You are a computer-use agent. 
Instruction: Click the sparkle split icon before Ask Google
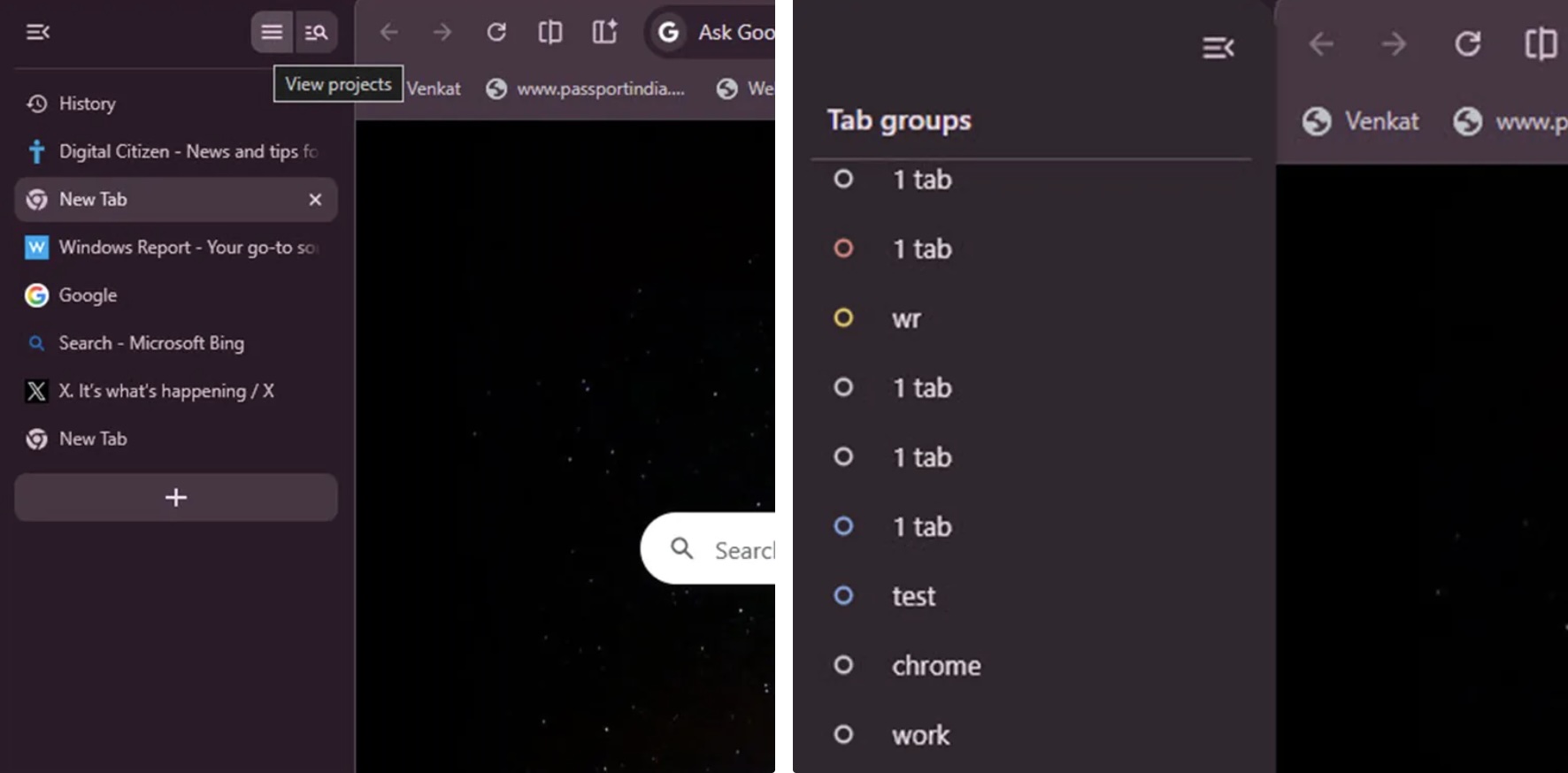click(604, 33)
